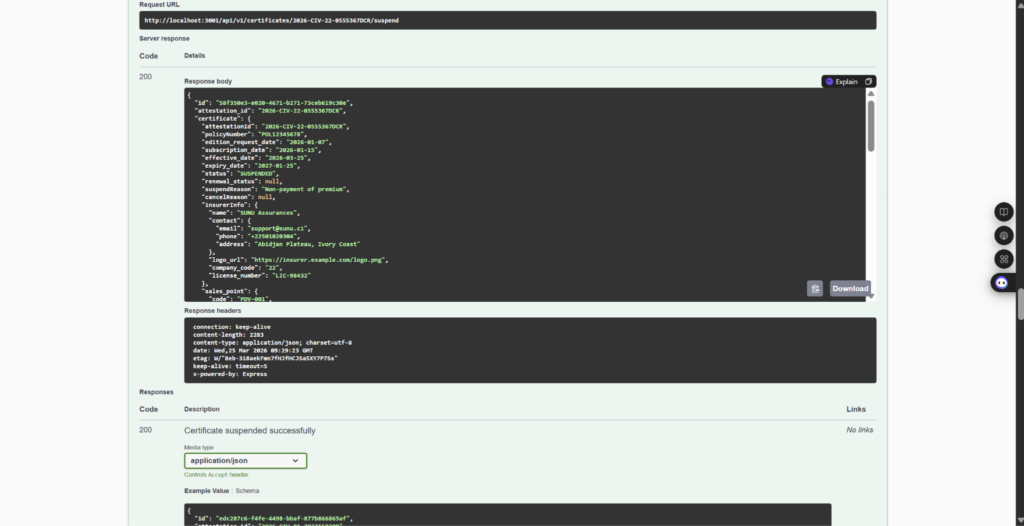Click the Response headers block
Viewport: 1024px width, 526px height.
(x=530, y=350)
